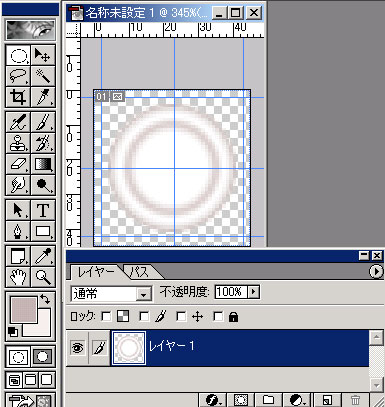This screenshot has width=385, height=407.
Task: Click the 不透明度 100% input field
Action: (x=231, y=292)
